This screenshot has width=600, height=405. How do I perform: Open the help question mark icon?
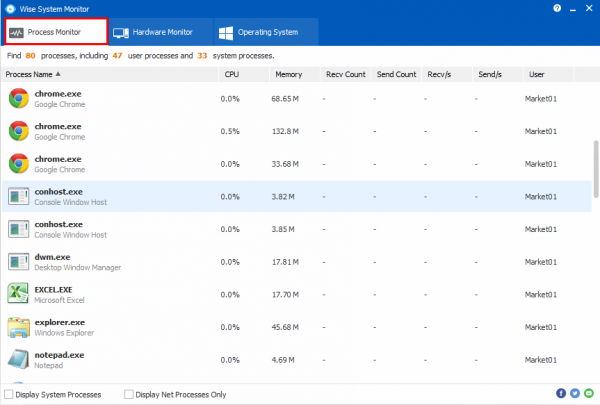pos(556,7)
